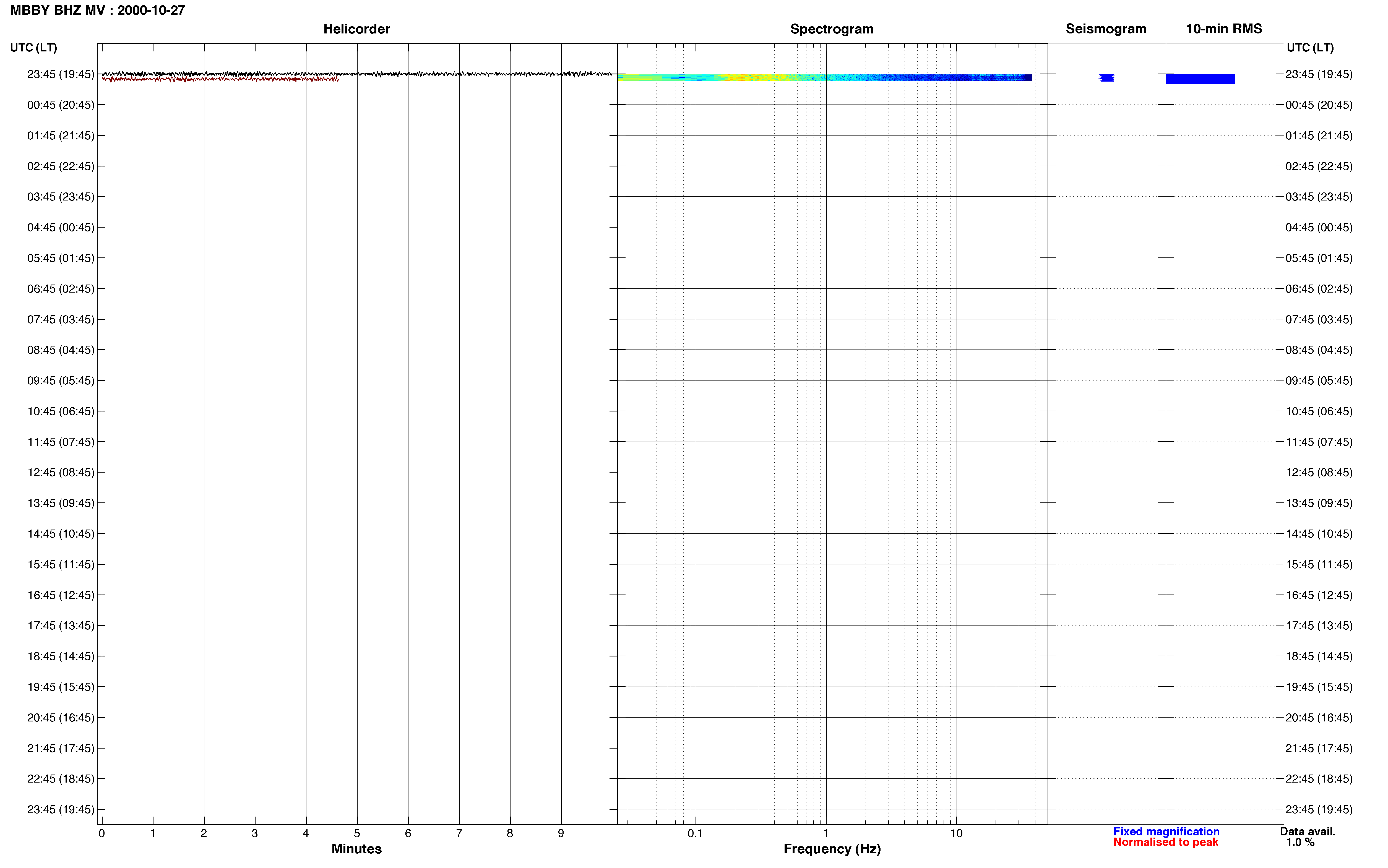The height and width of the screenshot is (868, 1388).
Task: Click left time label '15:45 (11:45)'
Action: 61,564
